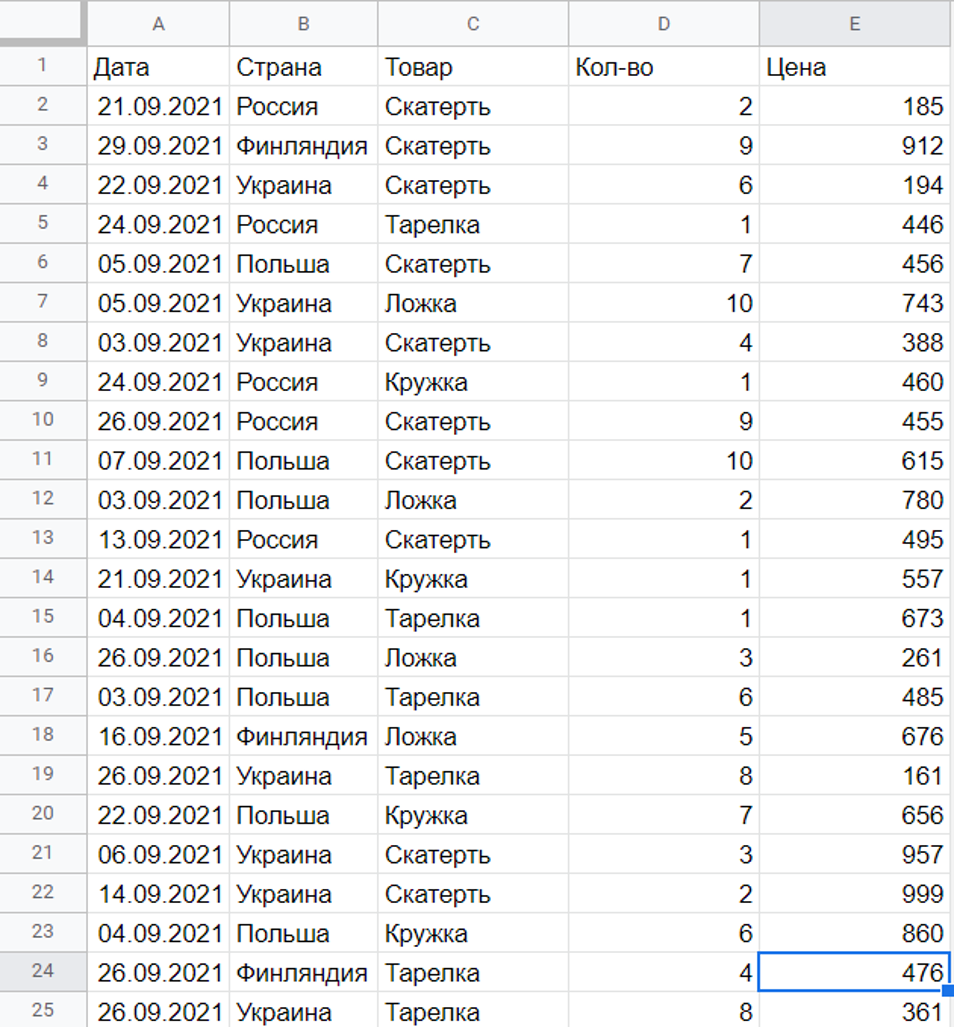Select column A header
The width and height of the screenshot is (954, 1027).
point(158,24)
